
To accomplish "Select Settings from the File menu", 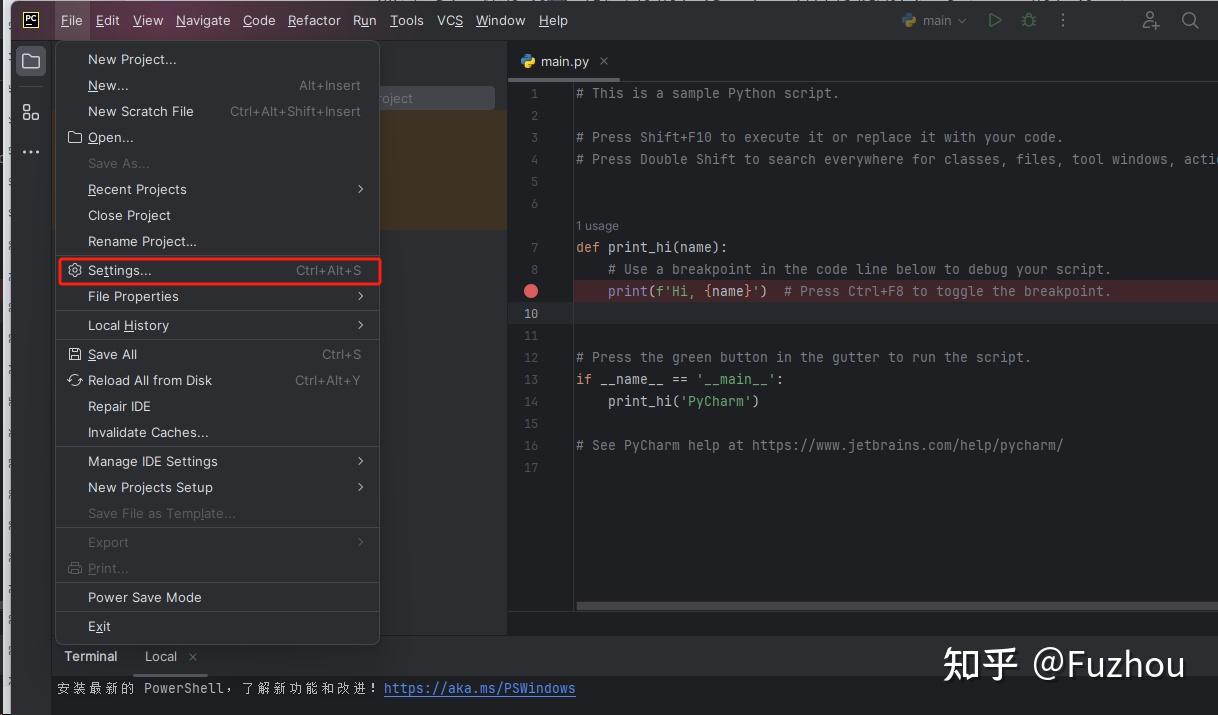I will (122, 270).
